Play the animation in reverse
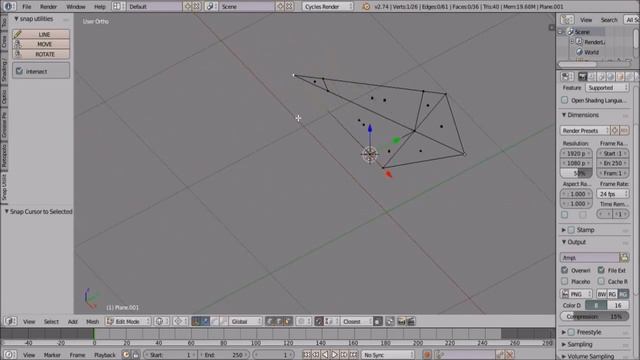 325,355
